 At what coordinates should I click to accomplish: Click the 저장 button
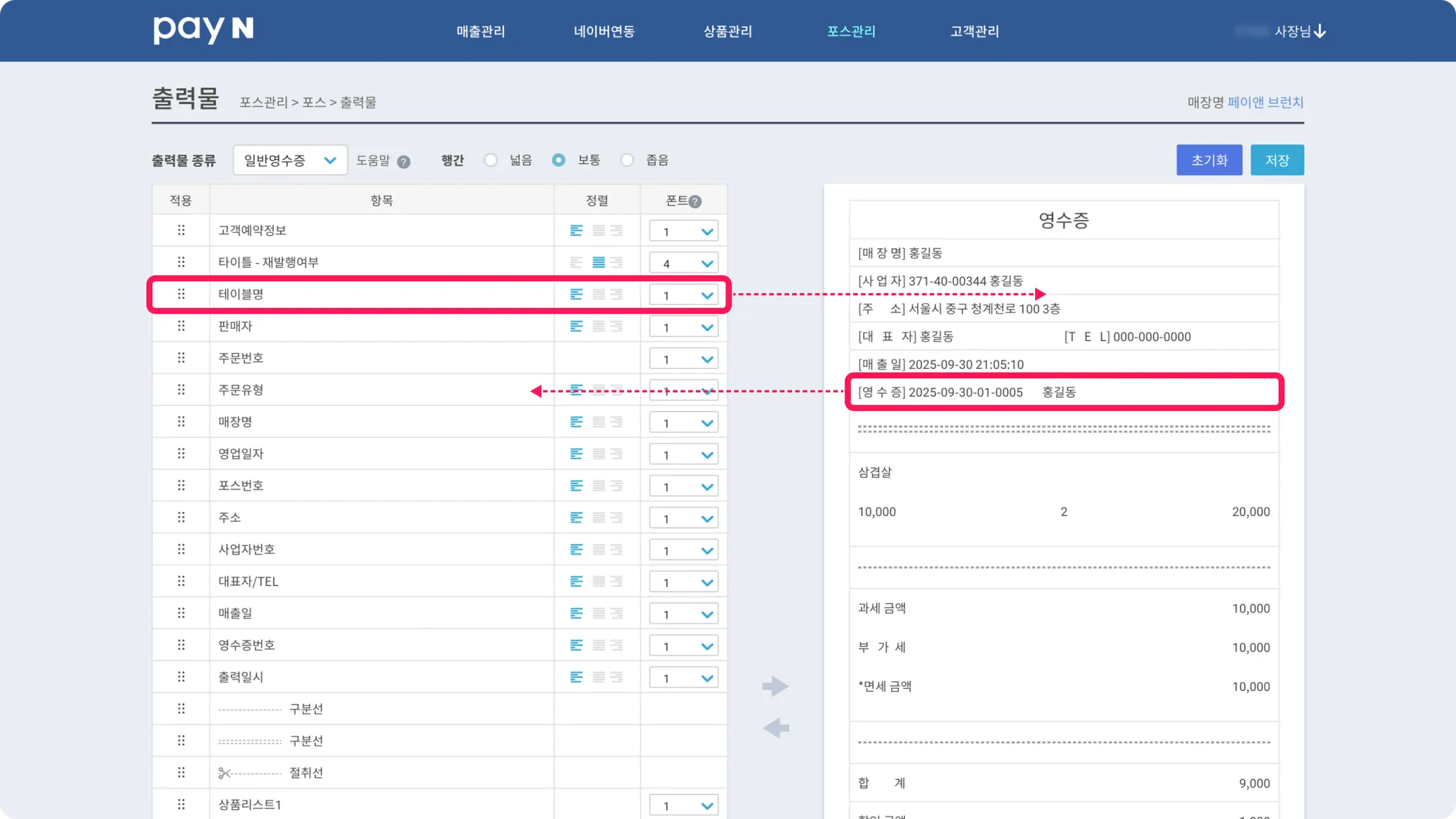1277,160
